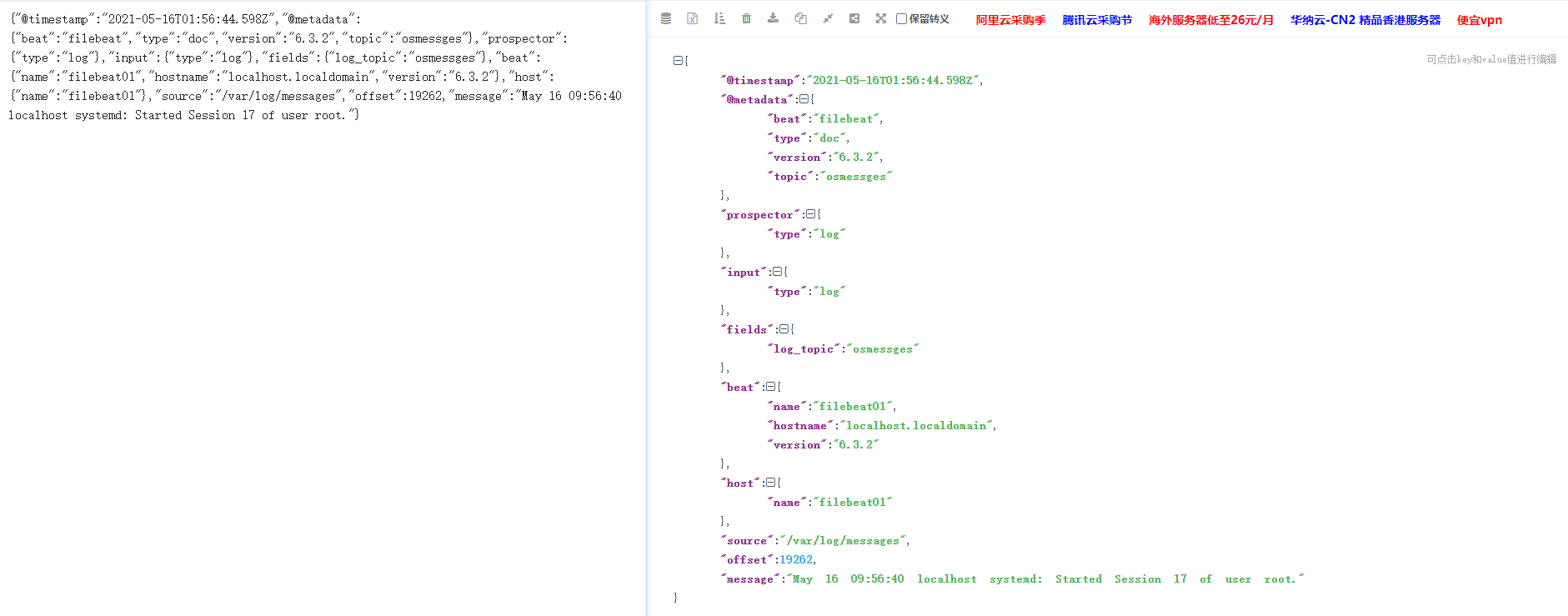Click the offset value 19262
Image resolution: width=1568 pixels, height=616 pixels.
(796, 559)
